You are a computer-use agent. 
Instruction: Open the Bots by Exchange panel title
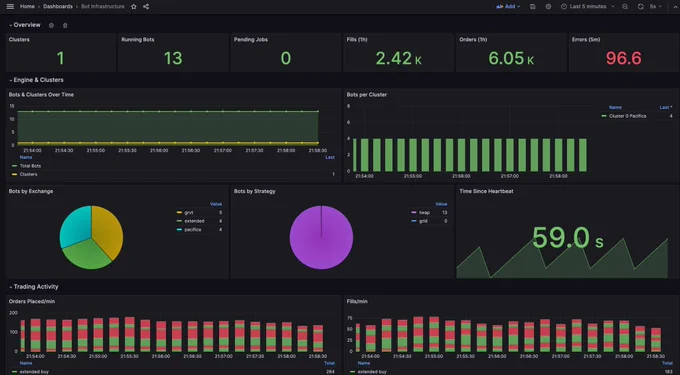(x=31, y=191)
